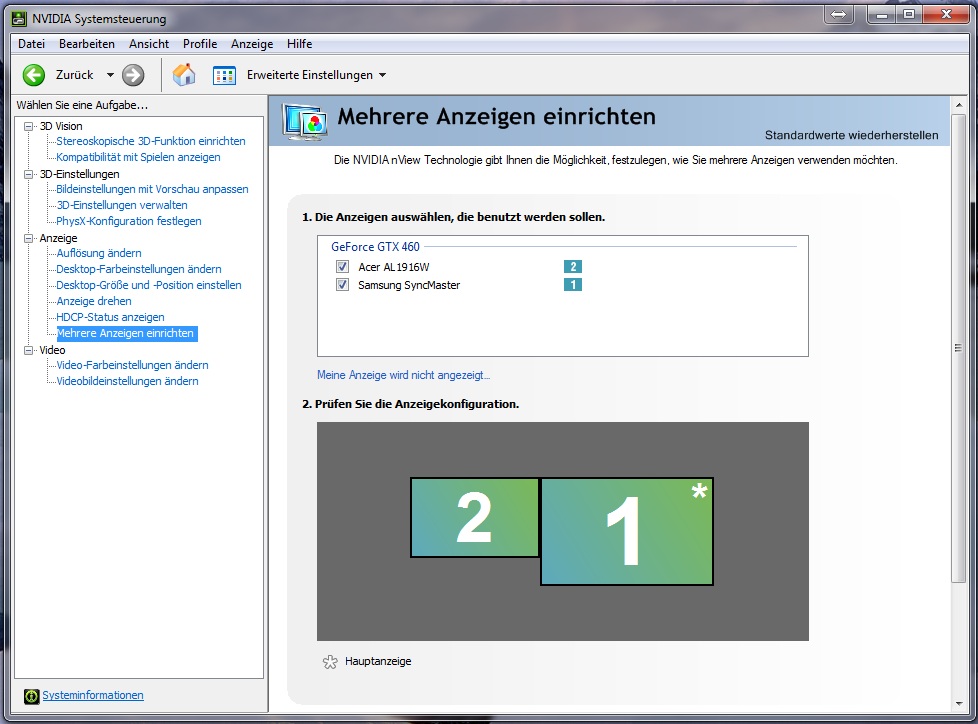Click the green Zurück back arrow
The image size is (978, 724).
tap(34, 75)
